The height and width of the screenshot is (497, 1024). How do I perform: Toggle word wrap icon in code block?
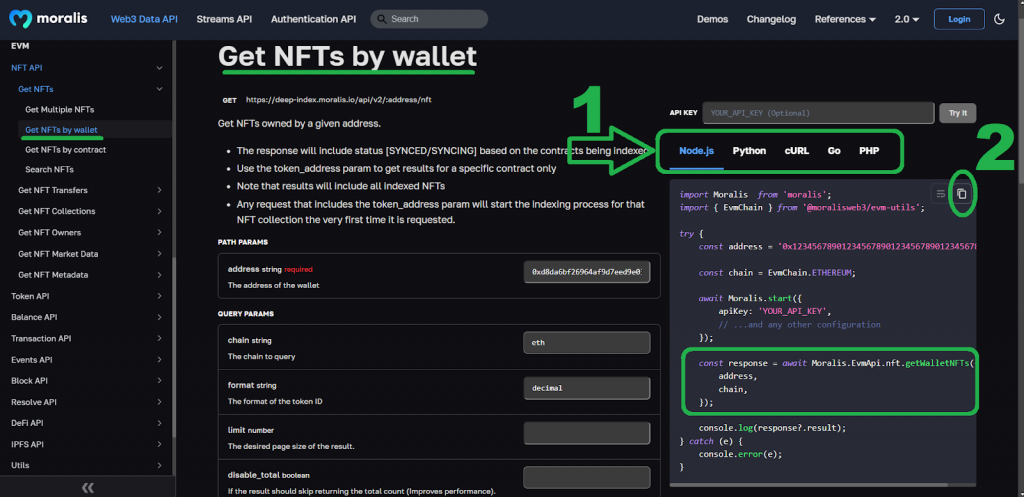940,193
